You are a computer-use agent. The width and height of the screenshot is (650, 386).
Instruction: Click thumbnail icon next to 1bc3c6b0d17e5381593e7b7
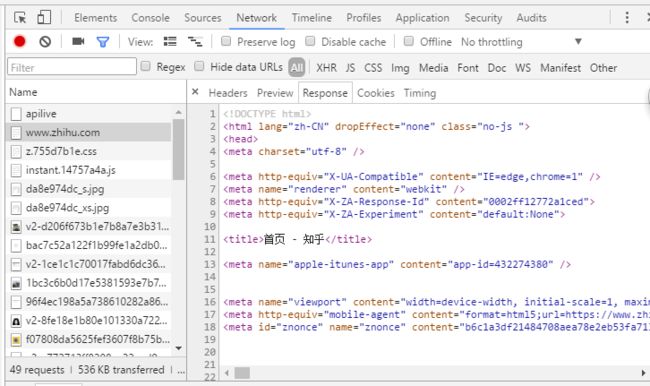click(16, 283)
